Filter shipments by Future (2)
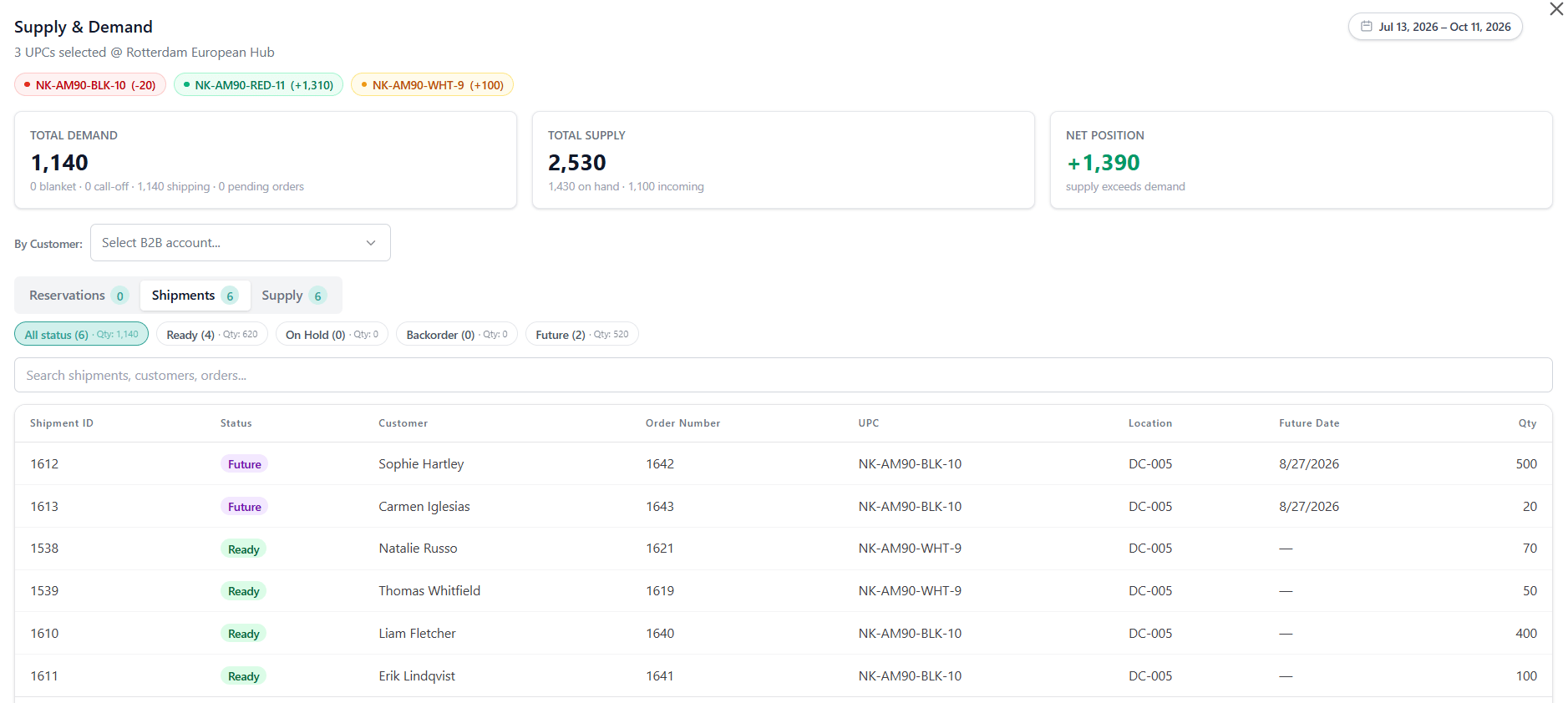The image size is (1568, 703). (582, 334)
